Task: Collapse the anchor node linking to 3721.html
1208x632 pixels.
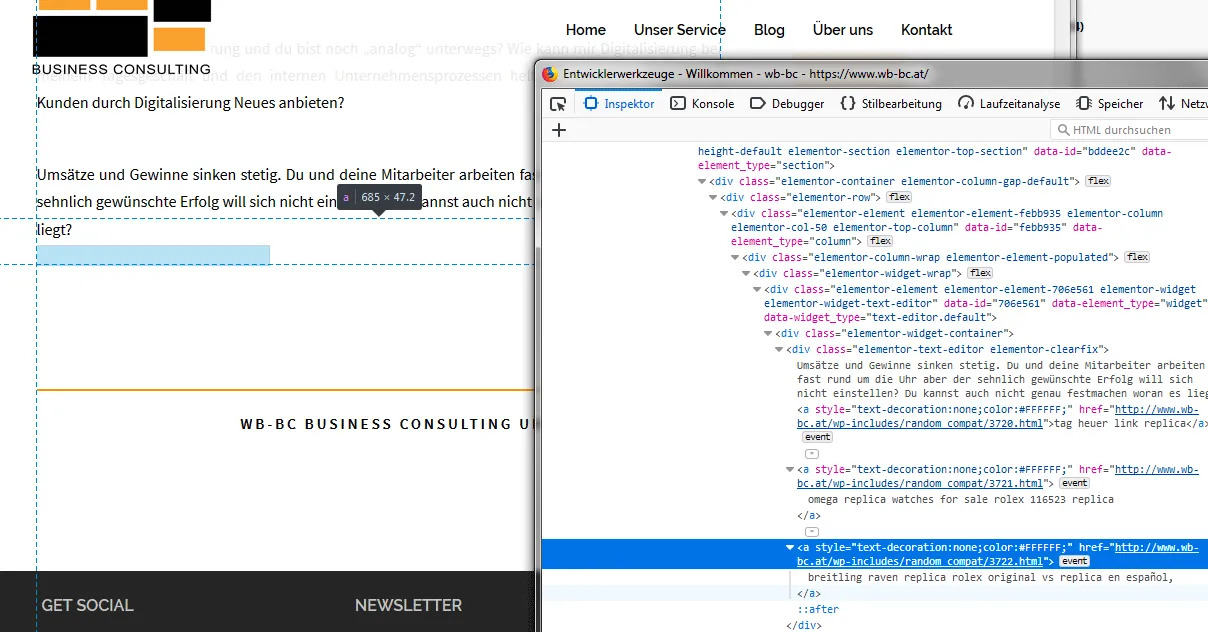Action: 791,470
